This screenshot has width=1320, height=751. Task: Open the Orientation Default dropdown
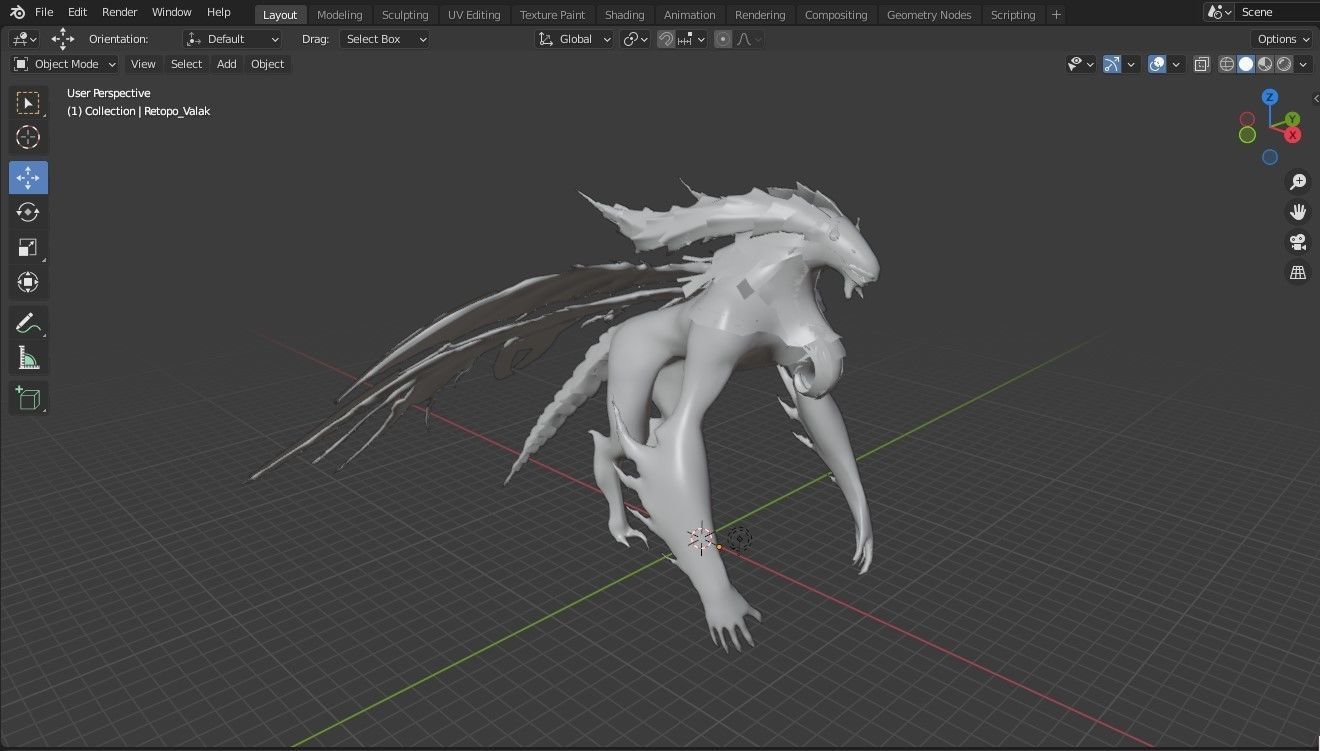pos(233,39)
